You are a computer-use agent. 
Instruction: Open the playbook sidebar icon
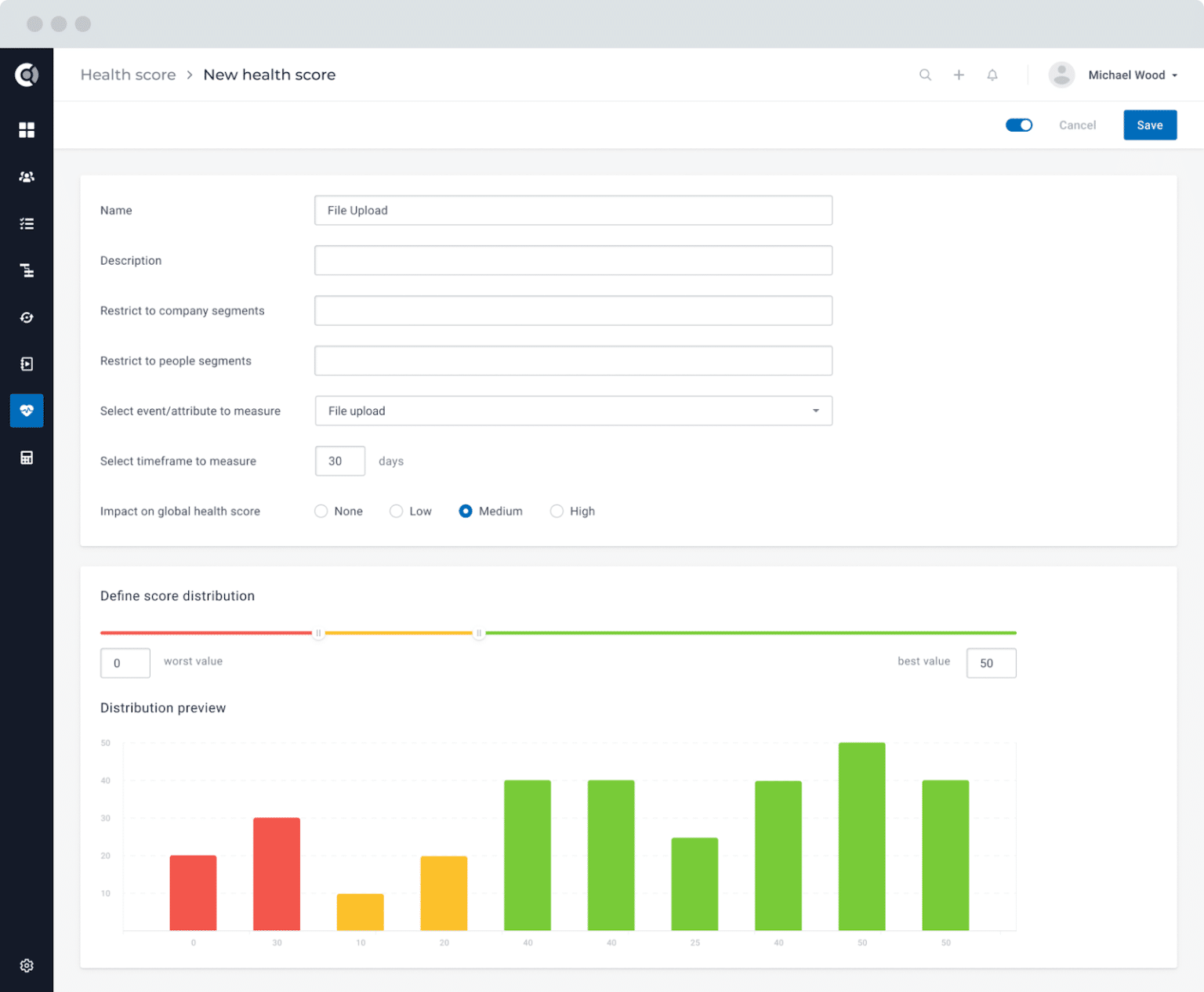coord(27,364)
